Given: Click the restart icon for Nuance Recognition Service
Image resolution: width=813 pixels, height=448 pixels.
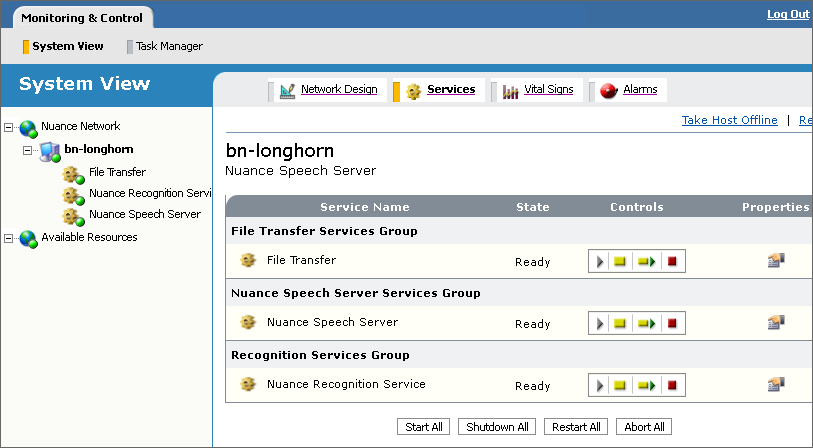Looking at the screenshot, I should (x=646, y=386).
